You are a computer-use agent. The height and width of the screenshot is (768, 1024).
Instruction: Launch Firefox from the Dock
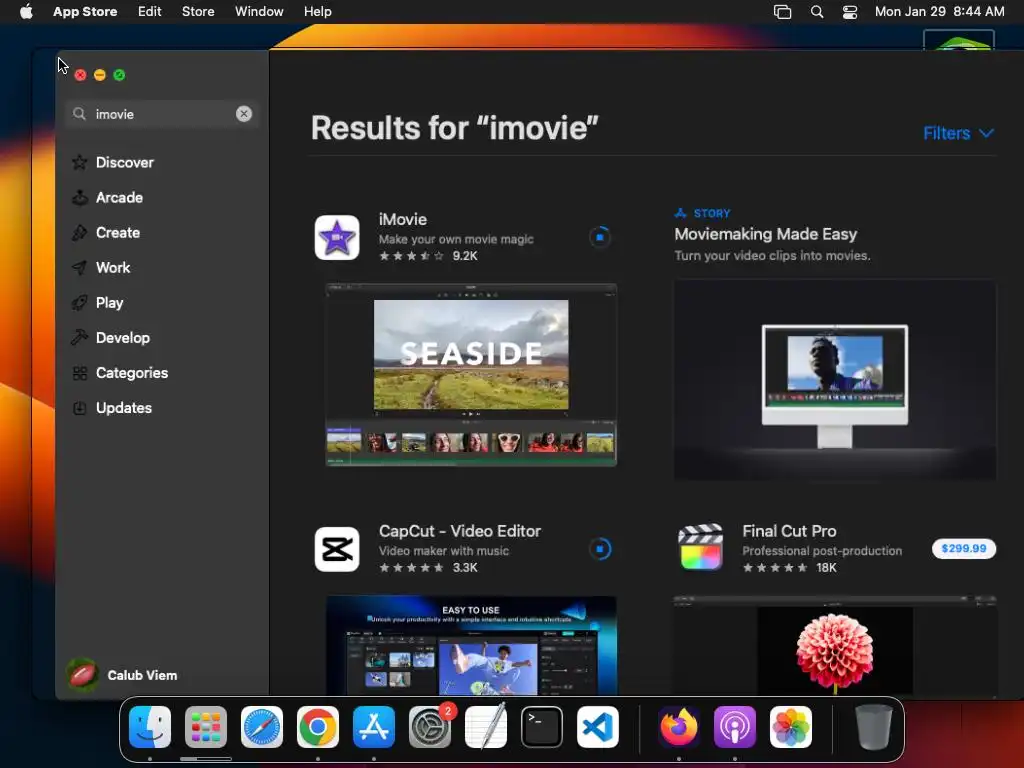[x=679, y=727]
